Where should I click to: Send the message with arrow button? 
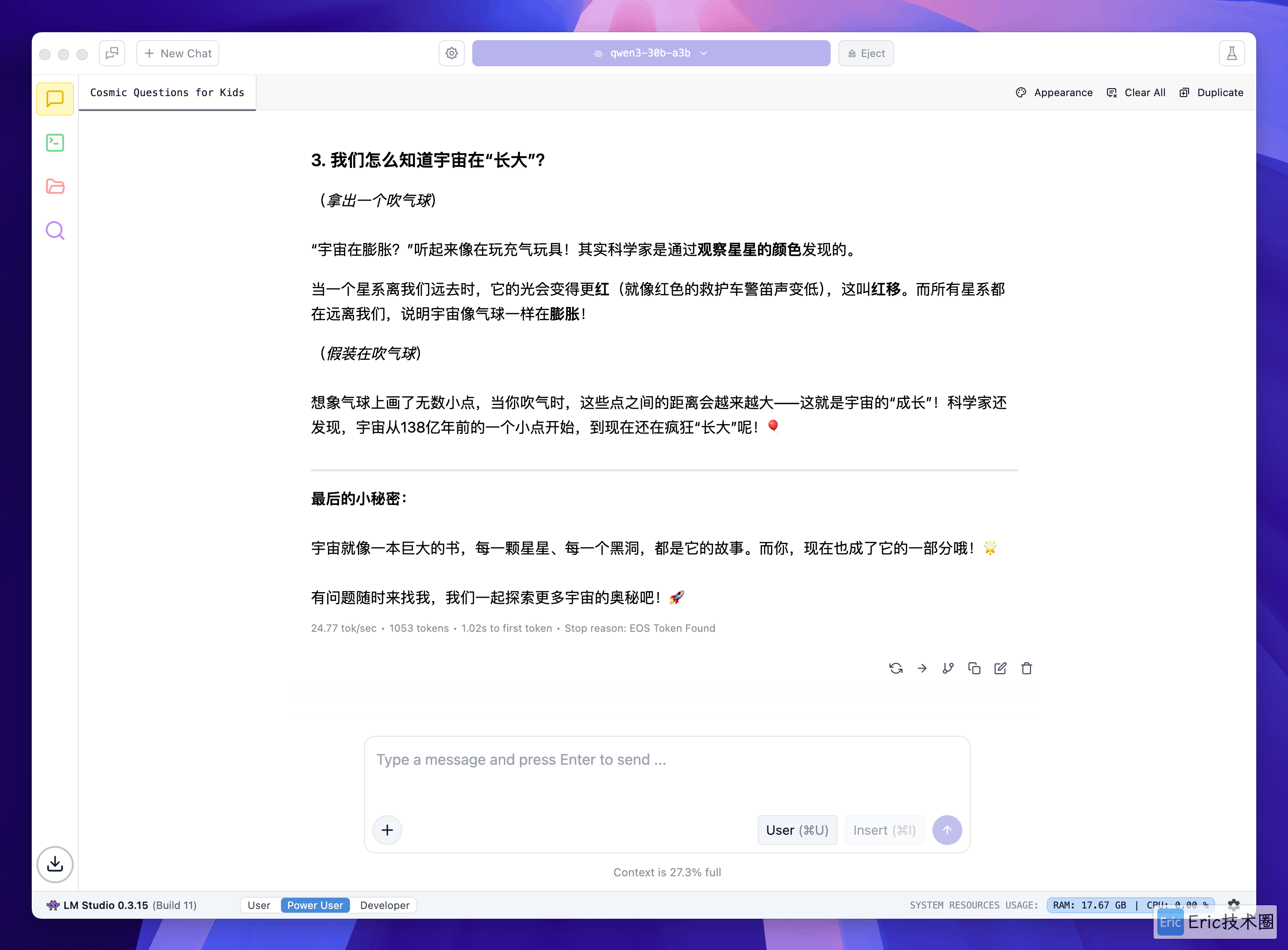tap(947, 830)
